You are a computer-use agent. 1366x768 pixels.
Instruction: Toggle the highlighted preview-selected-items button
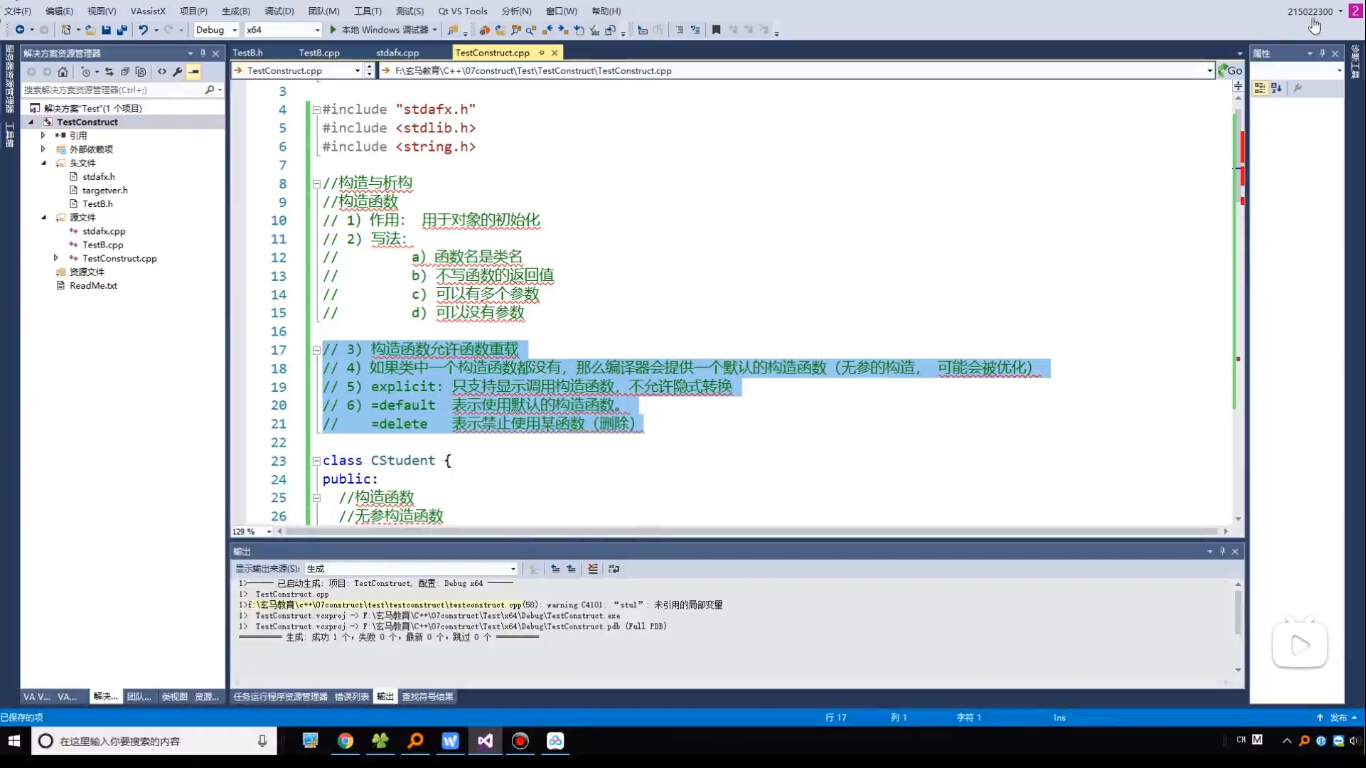(193, 72)
